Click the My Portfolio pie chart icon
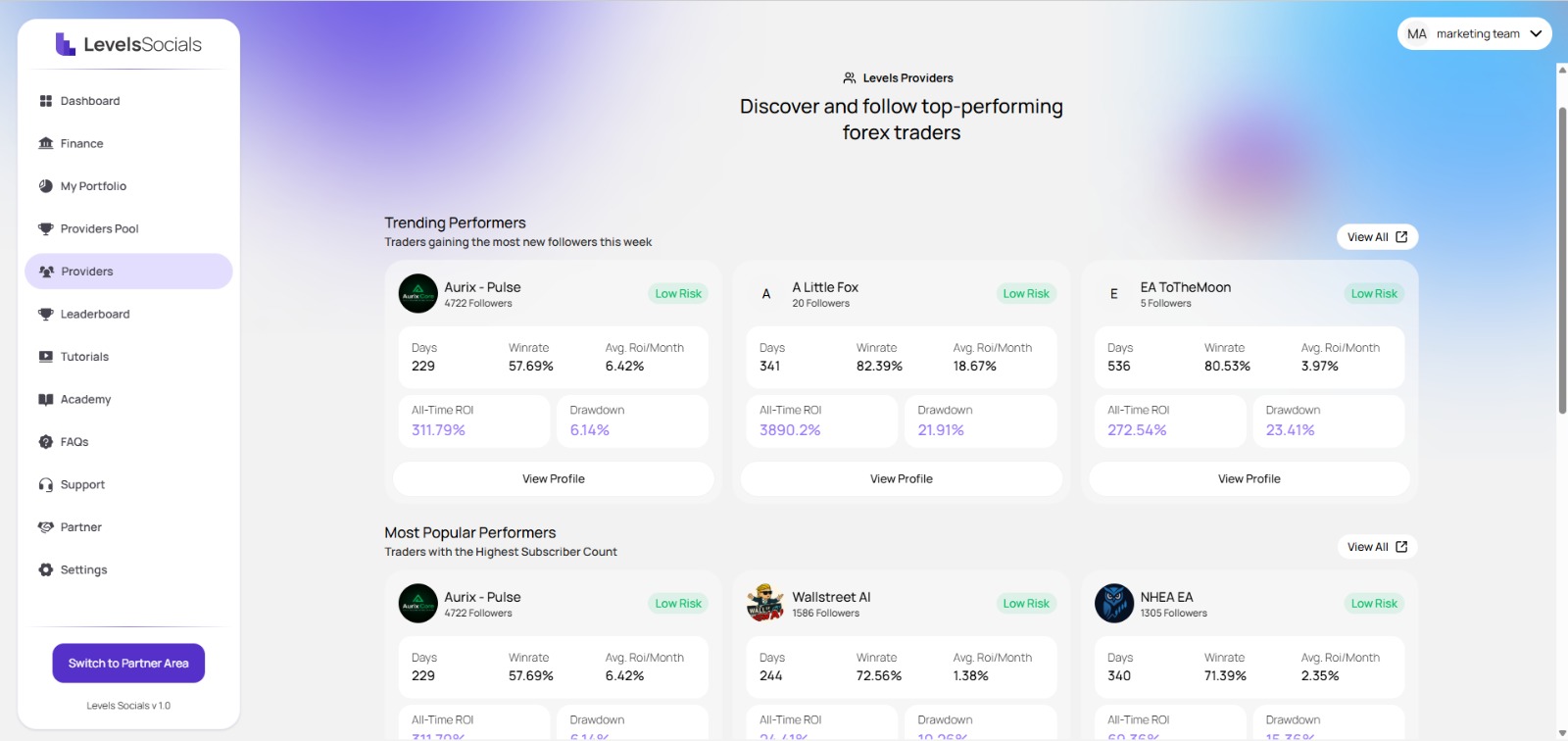 (45, 186)
